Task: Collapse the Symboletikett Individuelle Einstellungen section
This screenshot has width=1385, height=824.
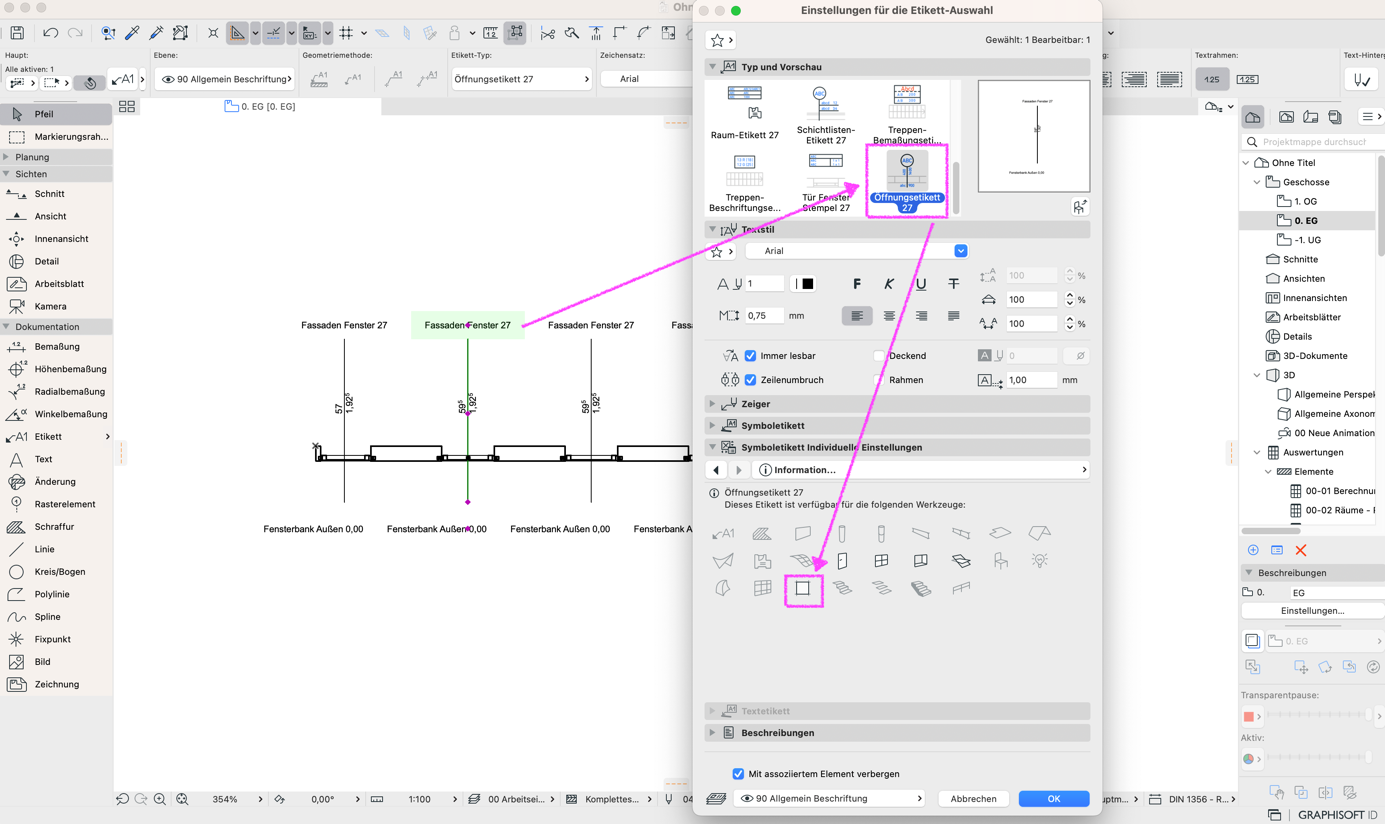Action: tap(897, 448)
